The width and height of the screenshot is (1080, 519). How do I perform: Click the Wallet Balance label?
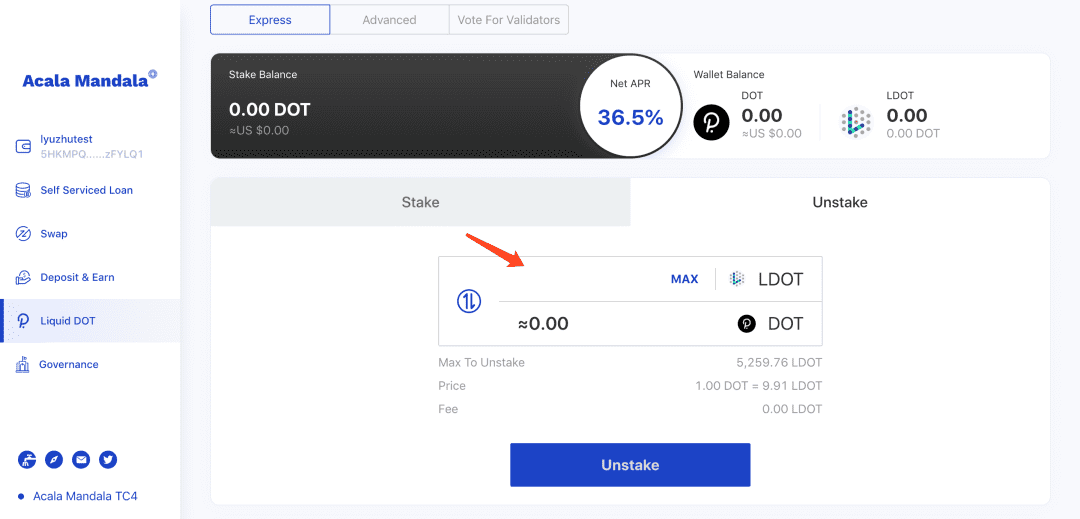[x=729, y=74]
